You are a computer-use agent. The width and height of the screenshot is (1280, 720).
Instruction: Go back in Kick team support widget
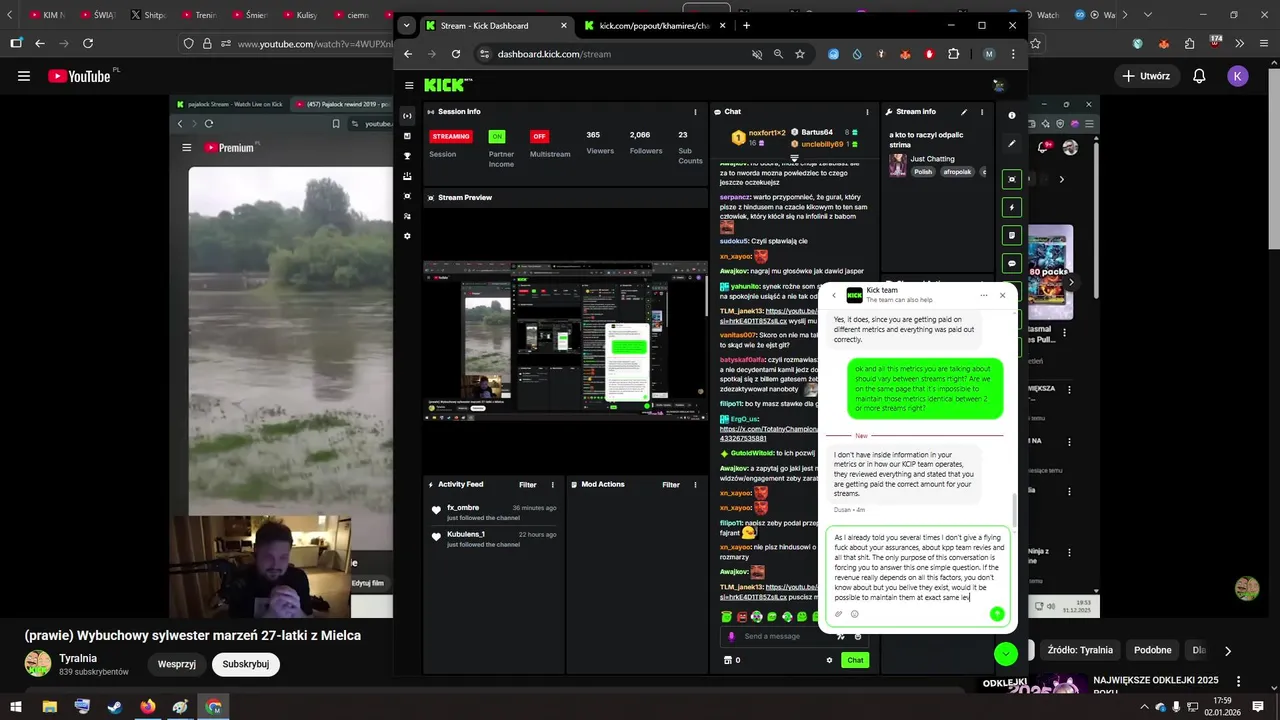coord(834,295)
